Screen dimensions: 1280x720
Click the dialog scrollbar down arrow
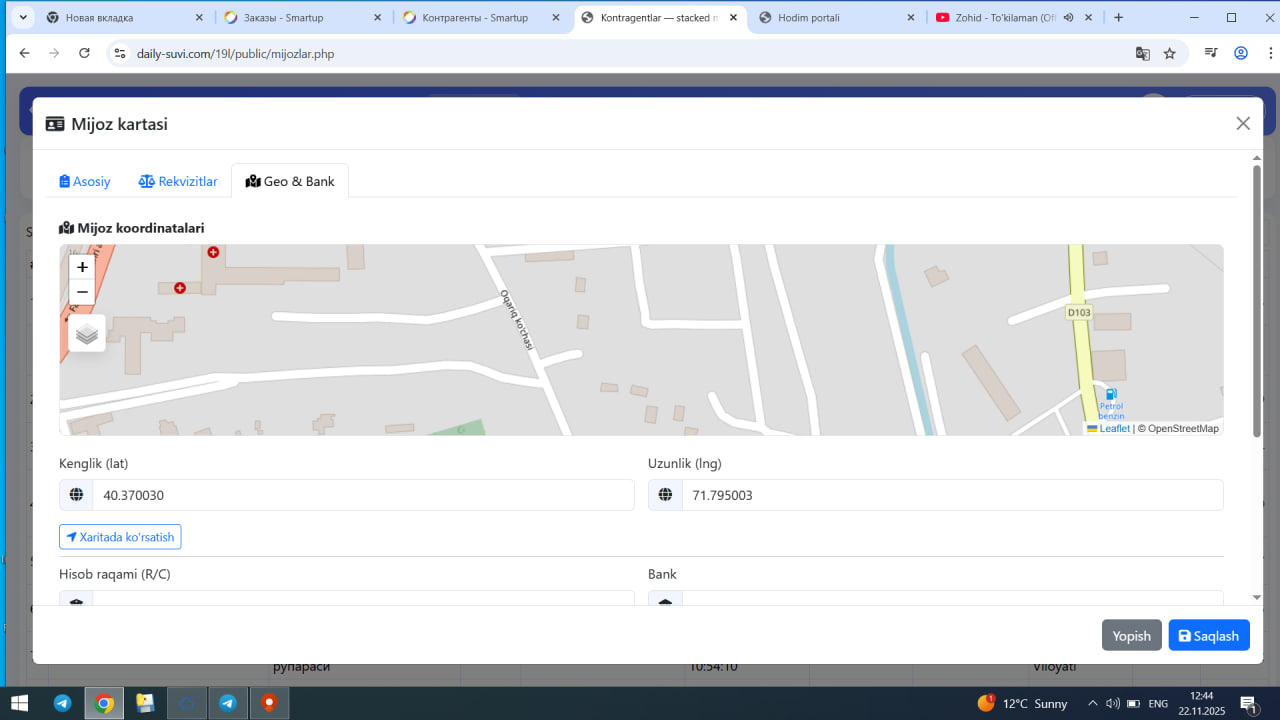click(1257, 598)
